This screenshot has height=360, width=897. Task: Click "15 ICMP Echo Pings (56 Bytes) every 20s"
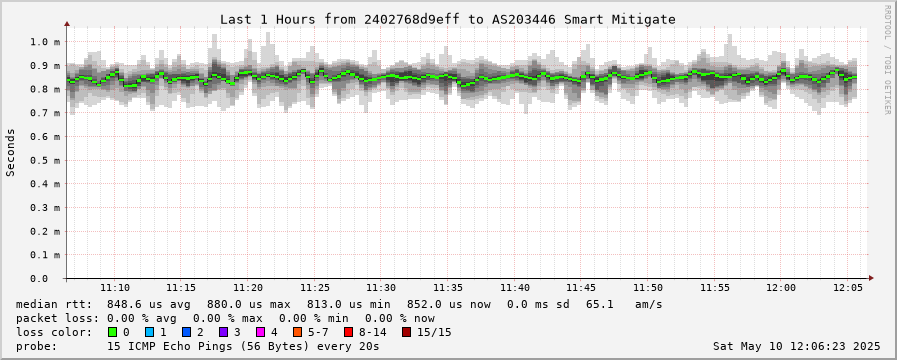coord(243,346)
